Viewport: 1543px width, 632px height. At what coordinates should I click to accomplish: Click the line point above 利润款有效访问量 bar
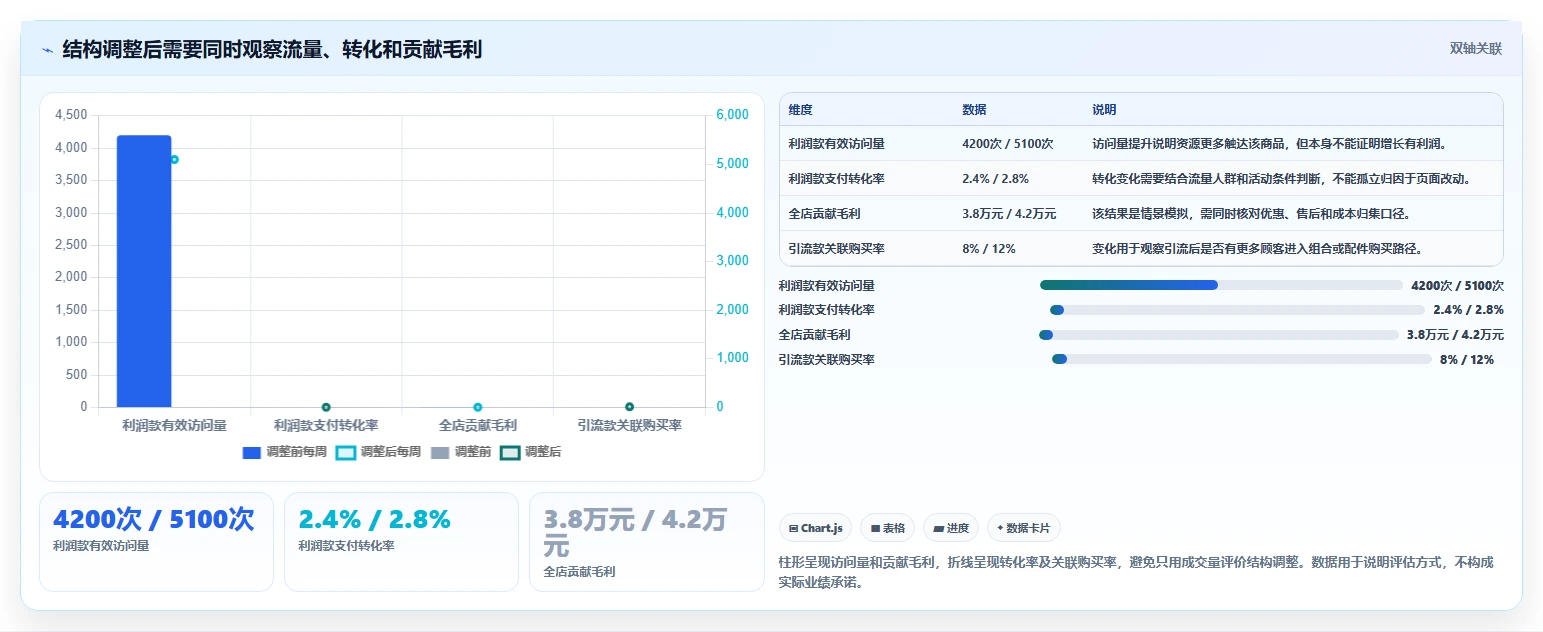point(174,159)
